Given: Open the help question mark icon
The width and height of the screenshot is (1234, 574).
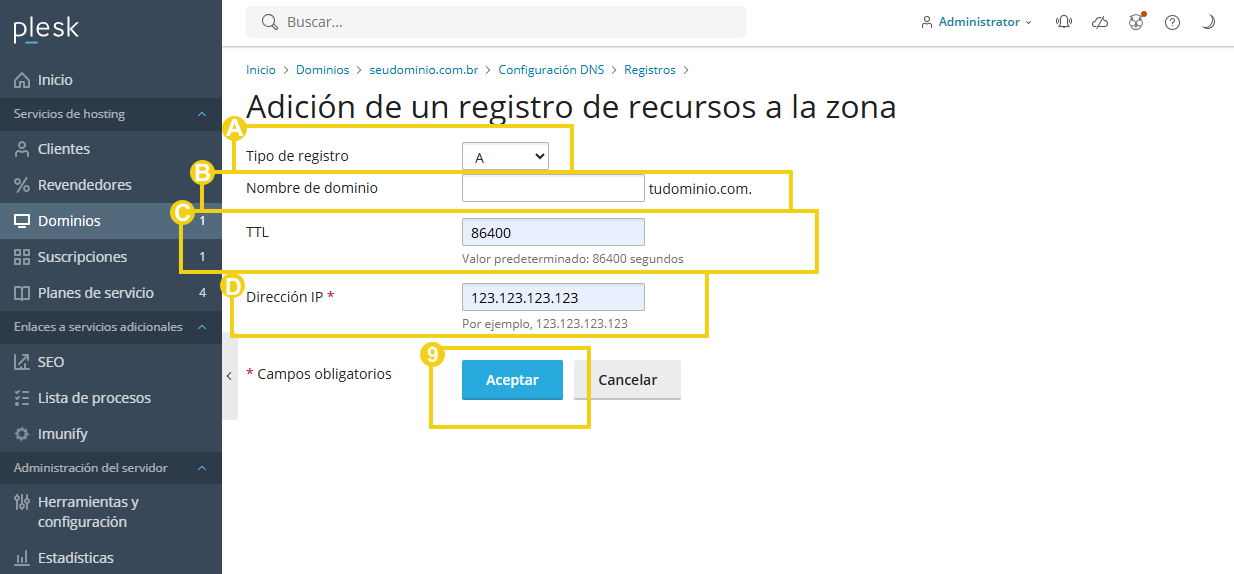Looking at the screenshot, I should (x=1172, y=22).
